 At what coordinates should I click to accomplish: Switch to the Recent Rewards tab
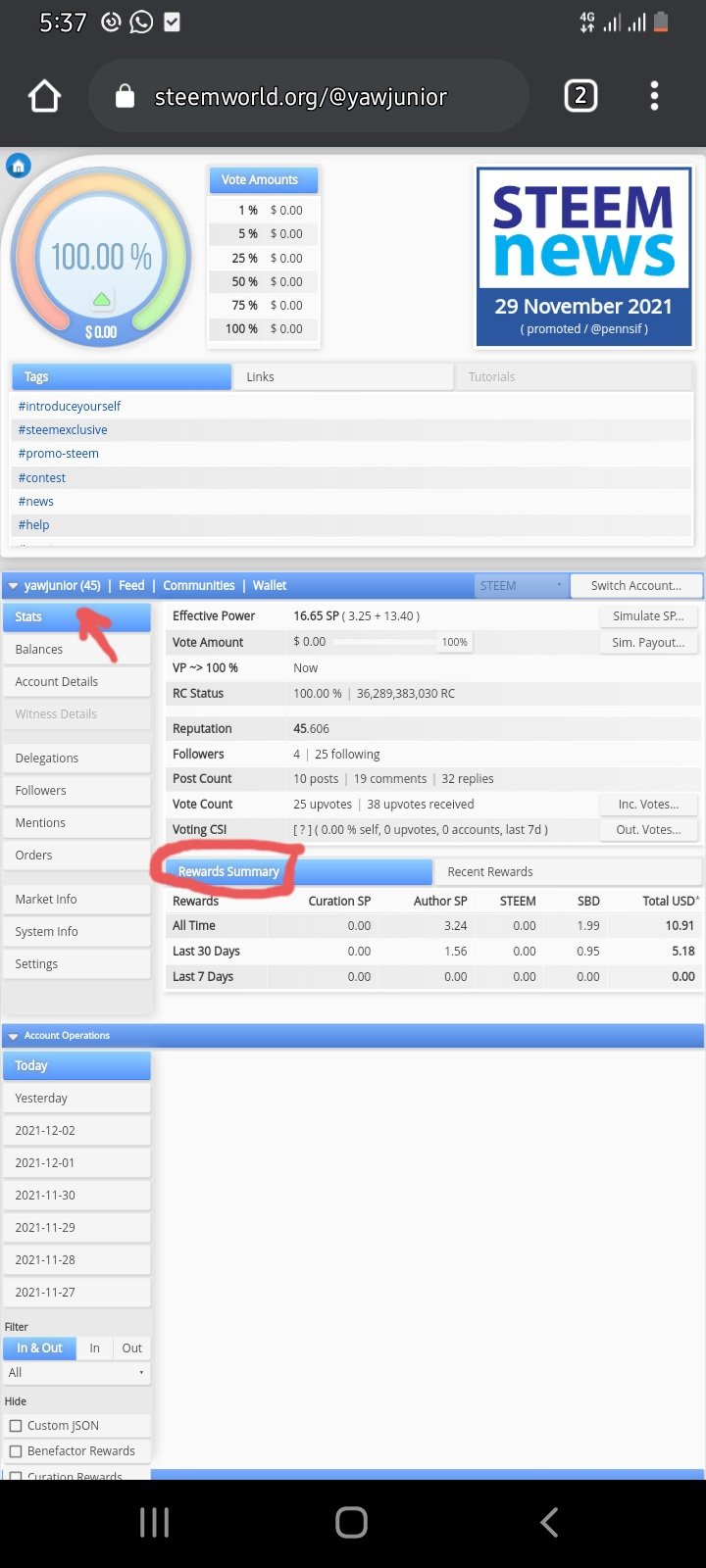[568, 871]
